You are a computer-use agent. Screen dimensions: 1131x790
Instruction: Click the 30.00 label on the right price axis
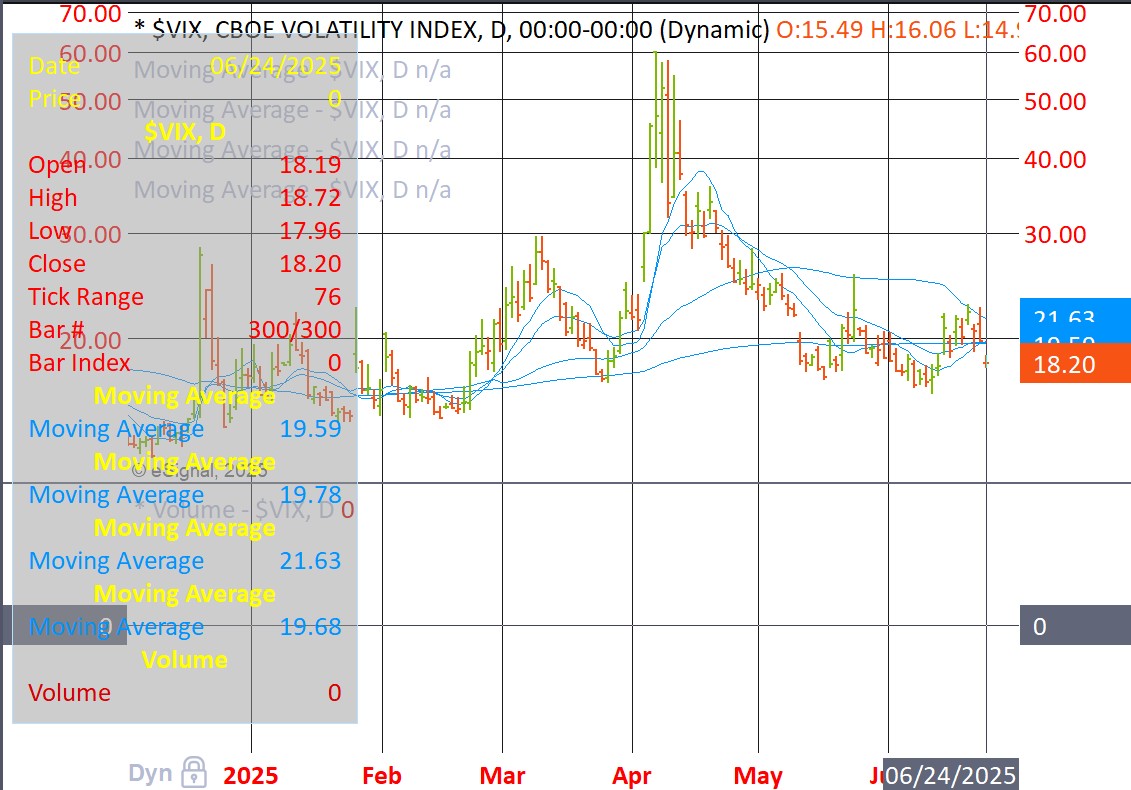click(1055, 234)
